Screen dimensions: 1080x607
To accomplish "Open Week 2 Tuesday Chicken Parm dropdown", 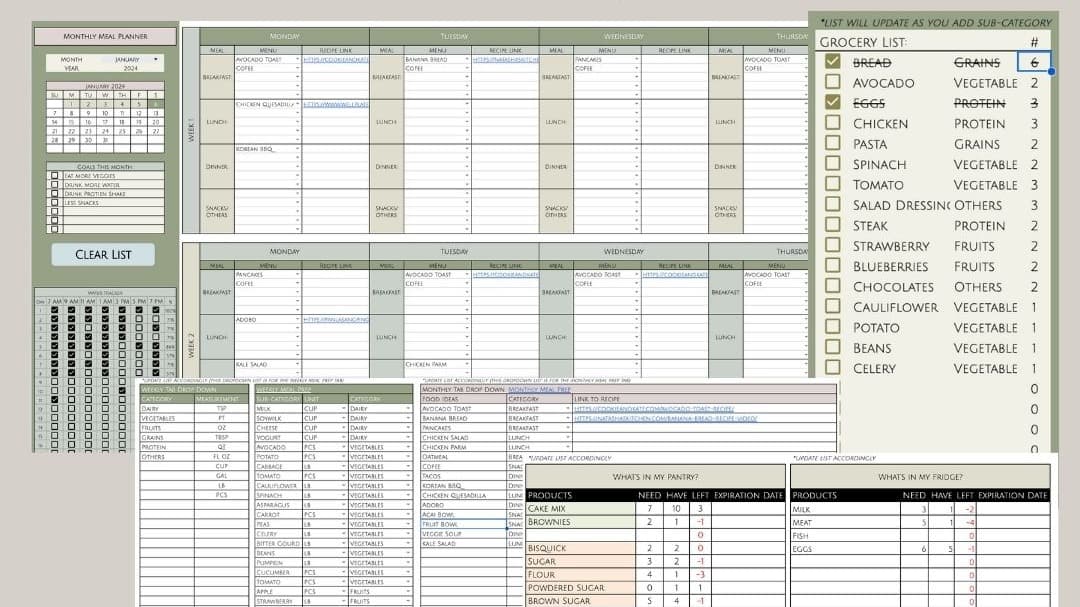I will pos(467,364).
